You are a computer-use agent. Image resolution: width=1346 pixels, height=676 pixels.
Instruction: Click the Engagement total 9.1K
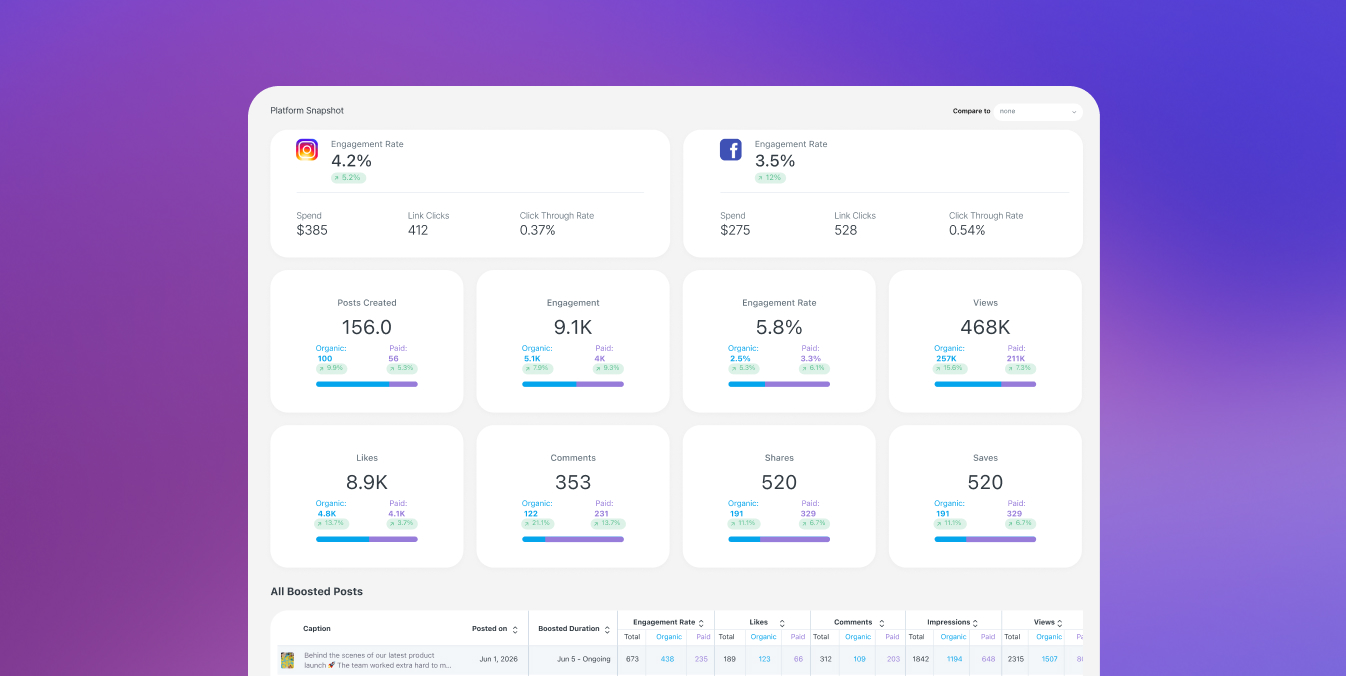coord(573,327)
